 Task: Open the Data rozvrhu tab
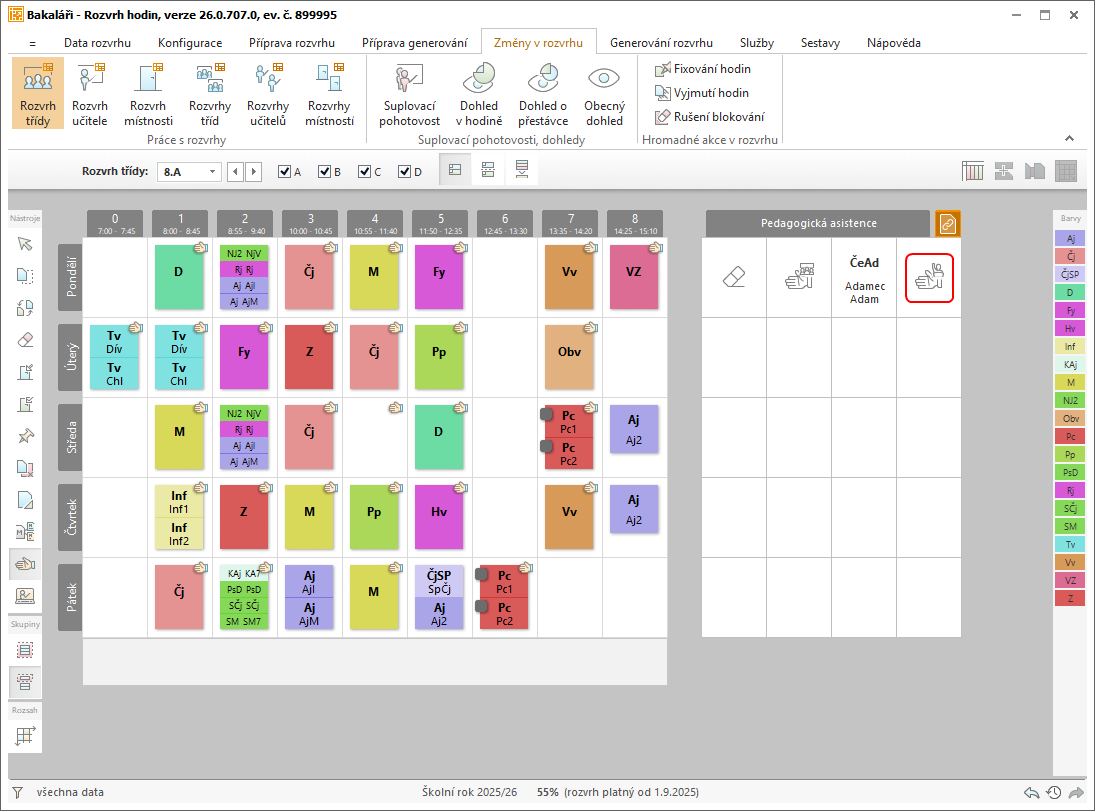97,43
